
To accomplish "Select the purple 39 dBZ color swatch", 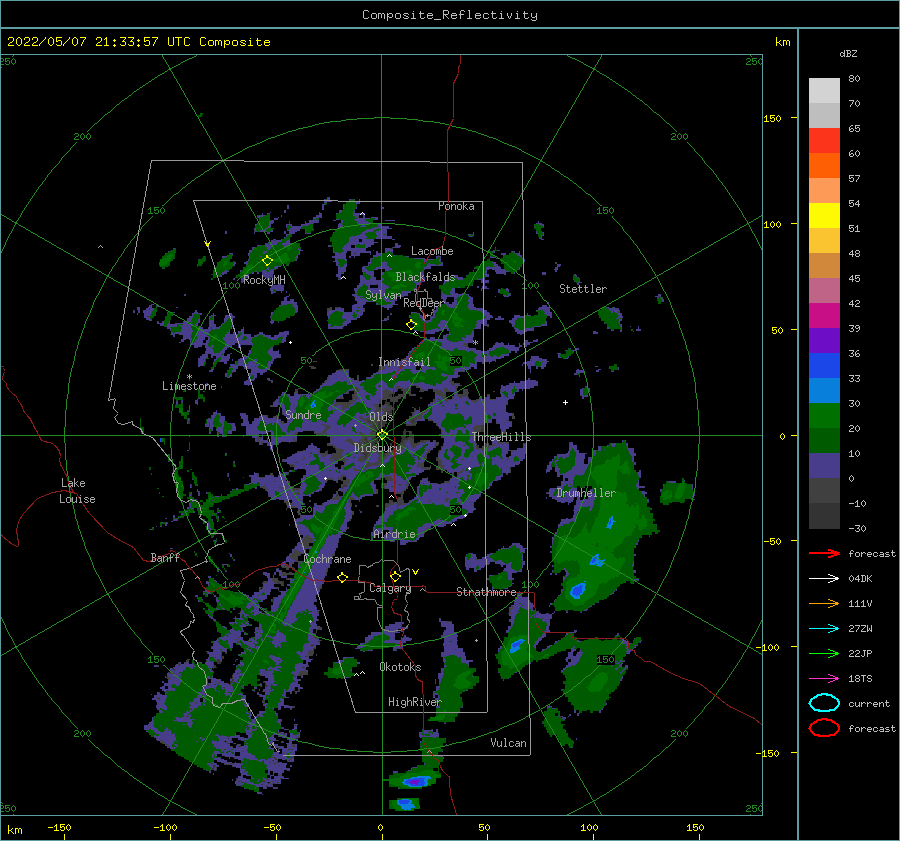I will point(824,340).
